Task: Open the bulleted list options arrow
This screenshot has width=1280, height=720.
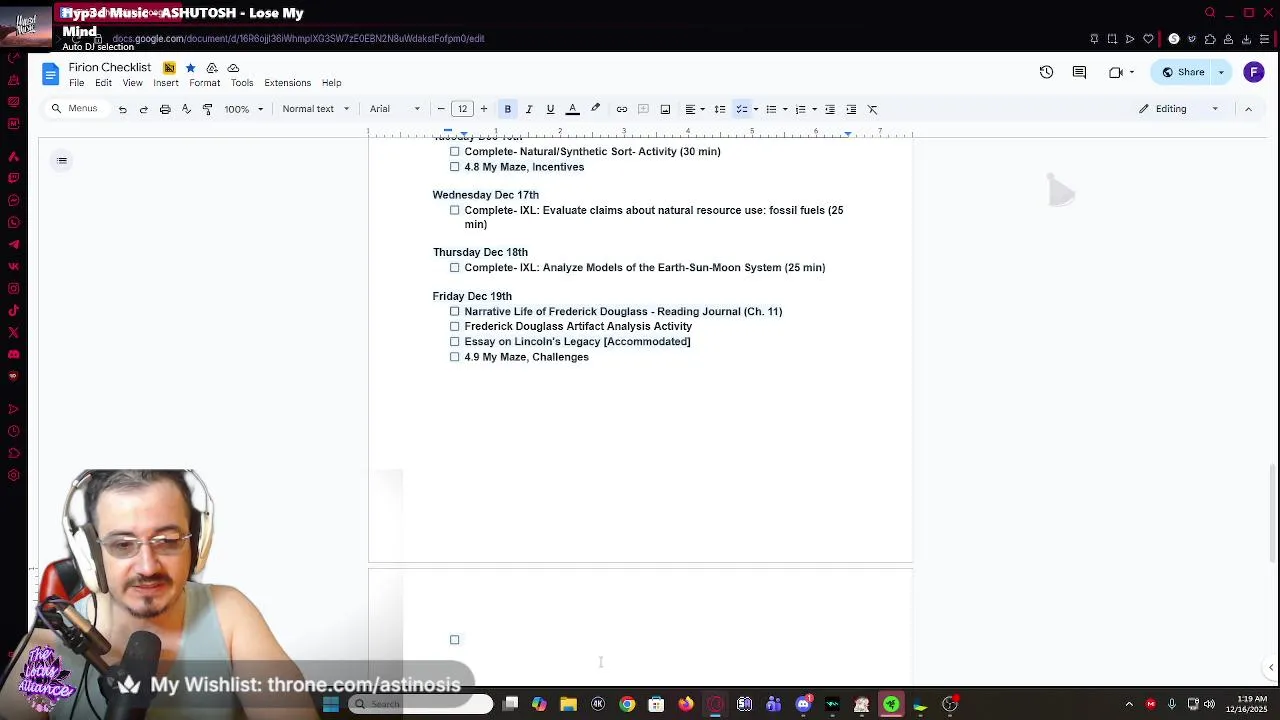Action: pos(785,109)
